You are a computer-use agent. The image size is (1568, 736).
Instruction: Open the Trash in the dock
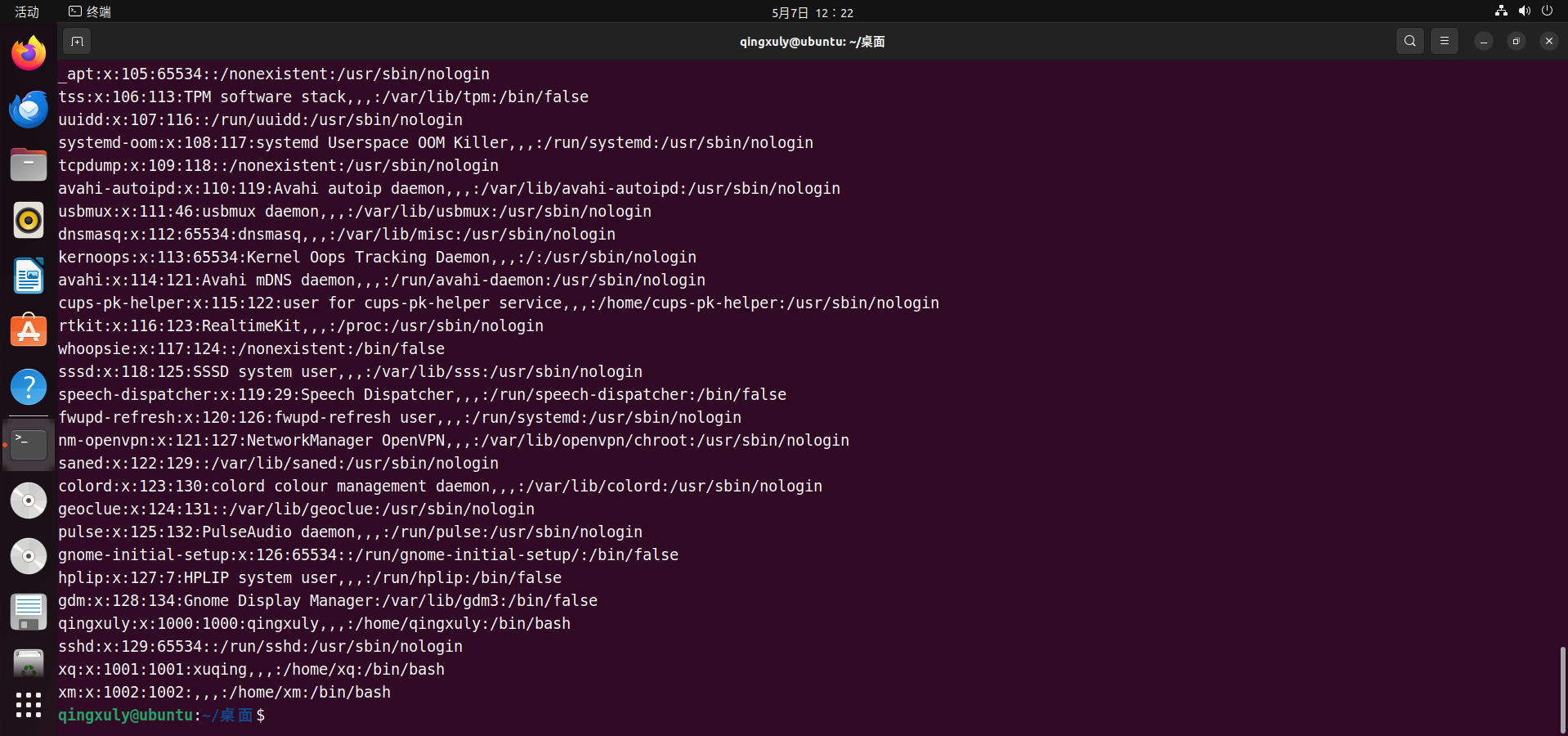tap(29, 662)
